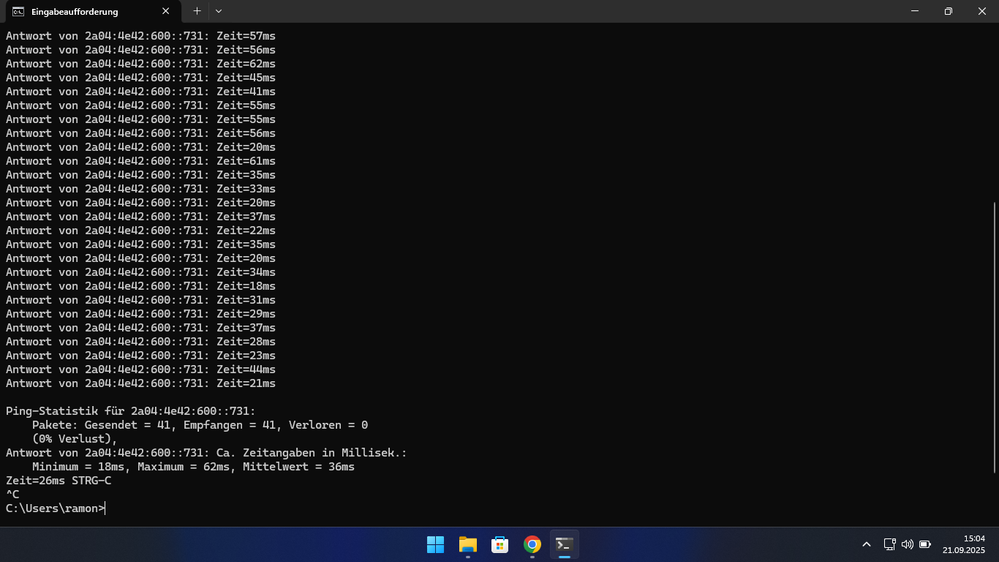Click the line with Zeit=31ms
The height and width of the screenshot is (562, 999).
click(141, 300)
